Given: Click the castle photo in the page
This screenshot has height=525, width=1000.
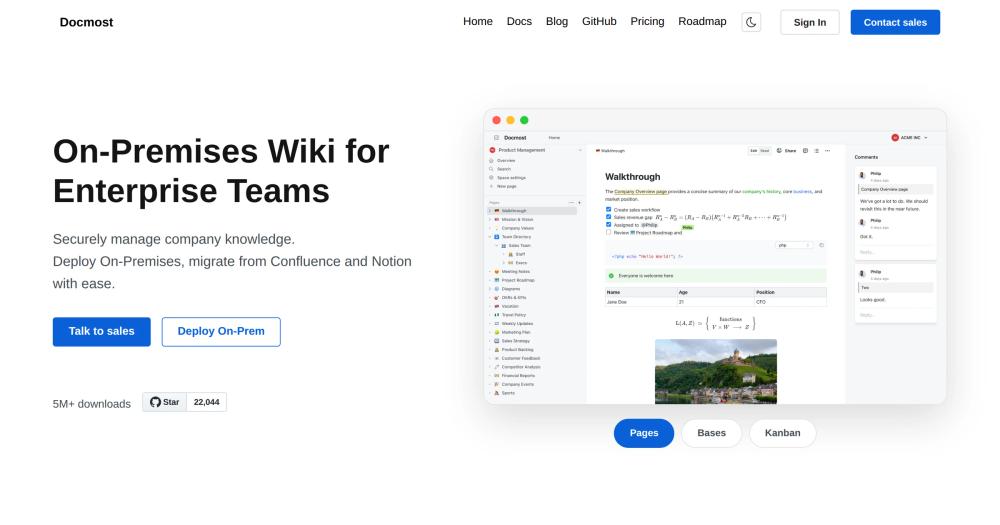Looking at the screenshot, I should [x=716, y=371].
